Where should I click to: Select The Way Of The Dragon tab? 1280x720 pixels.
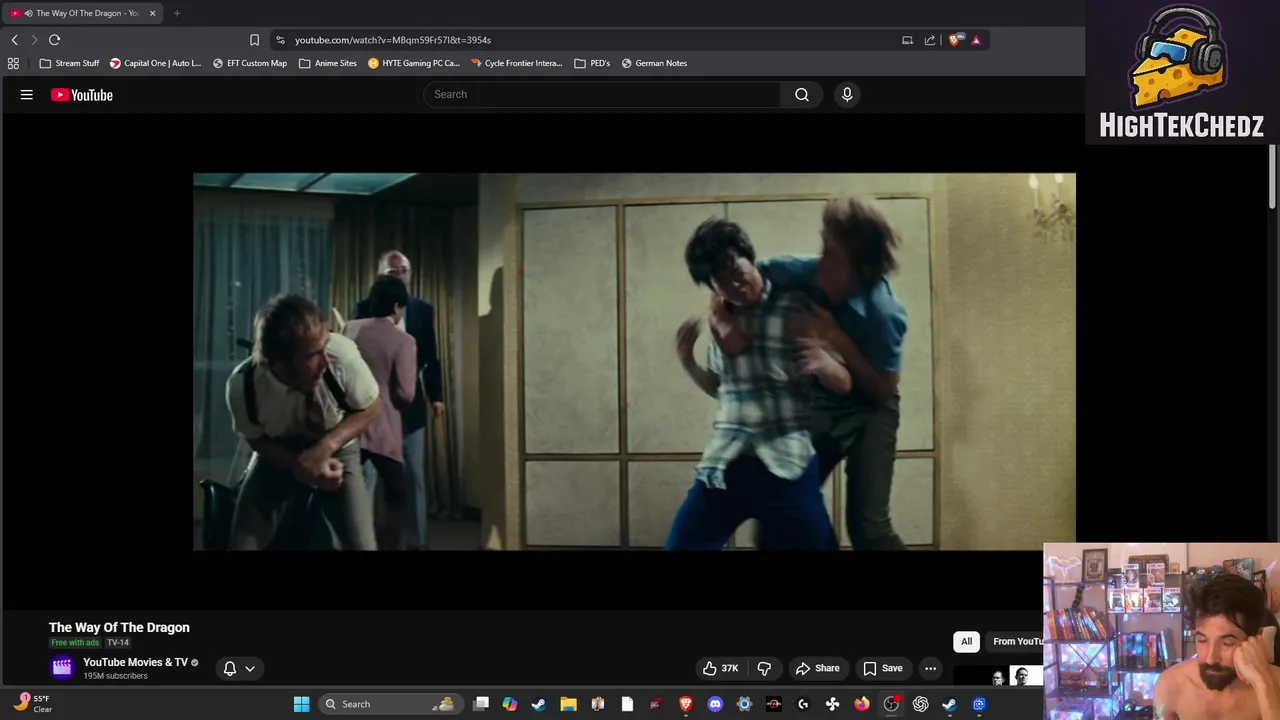click(x=83, y=13)
